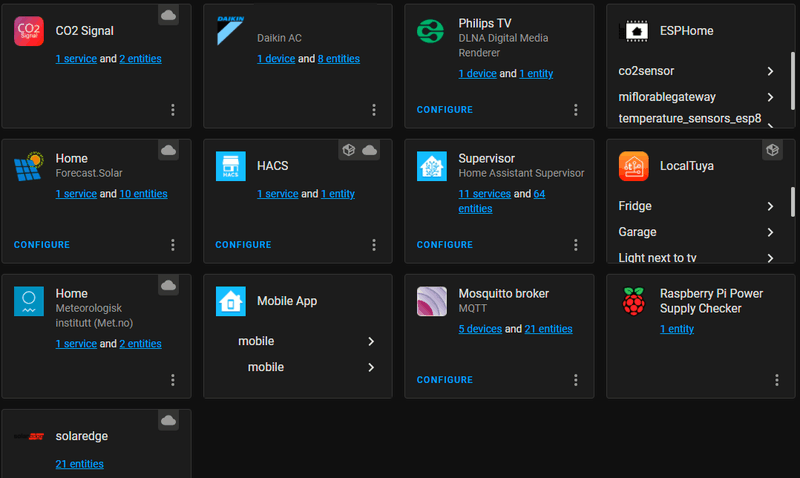Viewport: 800px width, 478px height.
Task: Click the LocalTuya orange logo icon
Action: coord(633,166)
